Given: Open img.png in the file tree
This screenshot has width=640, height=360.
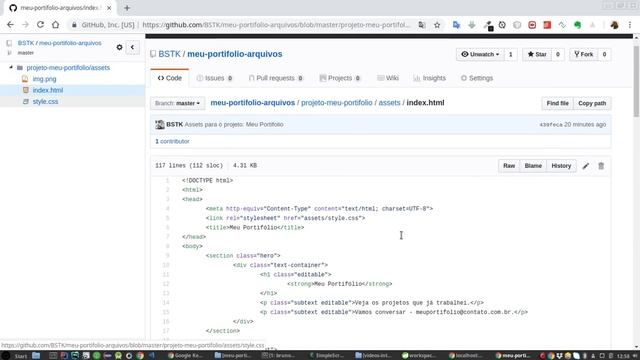Looking at the screenshot, I should [x=44, y=79].
